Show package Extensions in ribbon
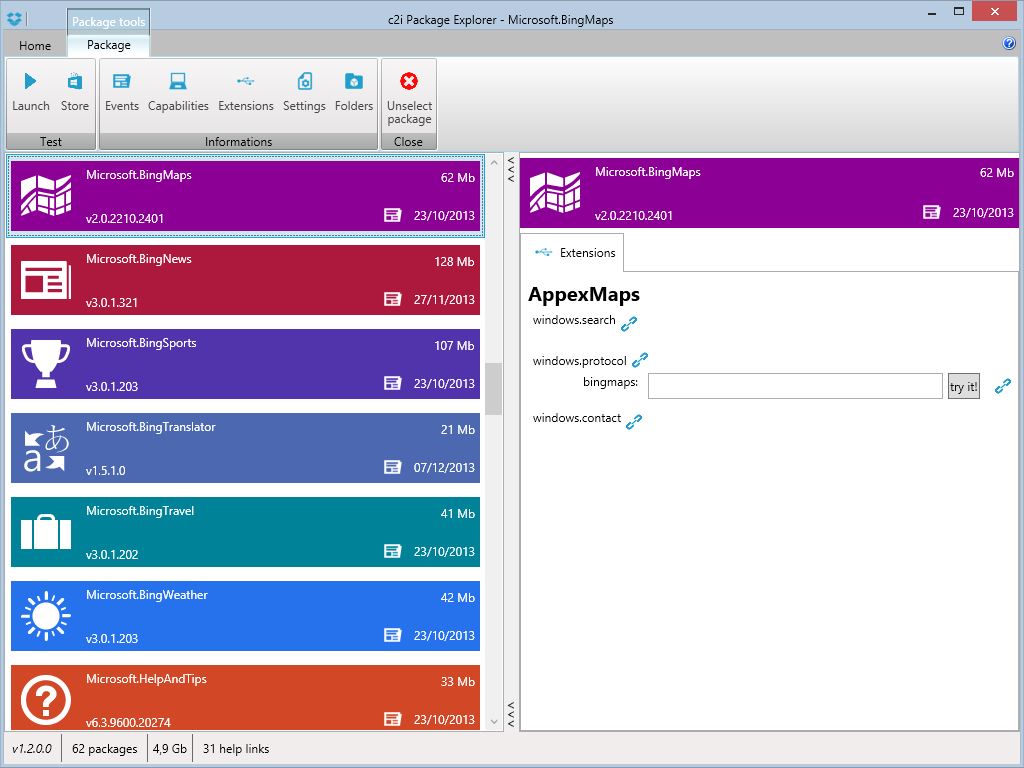The width and height of the screenshot is (1024, 768). [246, 93]
